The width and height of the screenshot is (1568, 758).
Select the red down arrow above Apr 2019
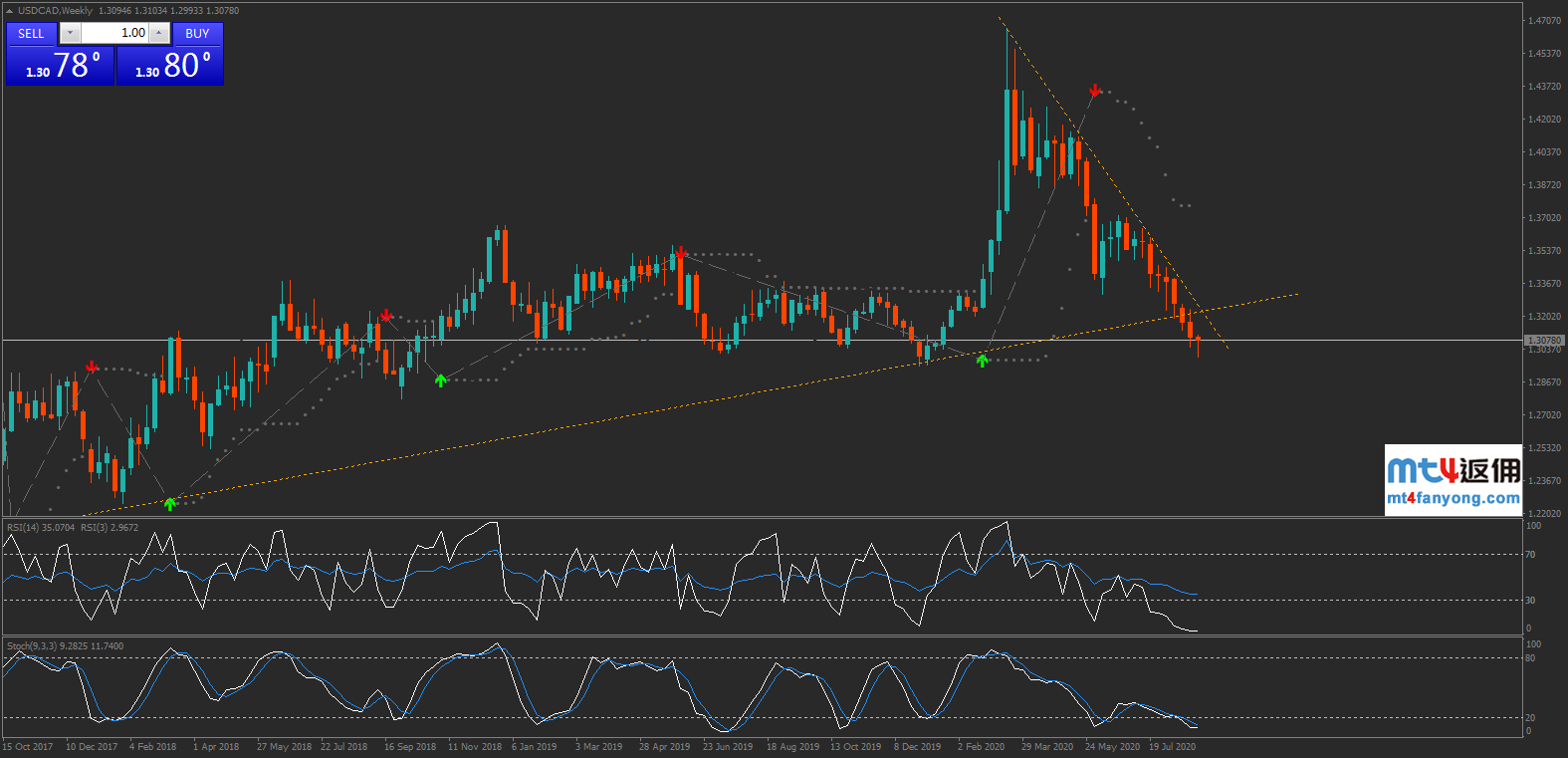click(680, 253)
